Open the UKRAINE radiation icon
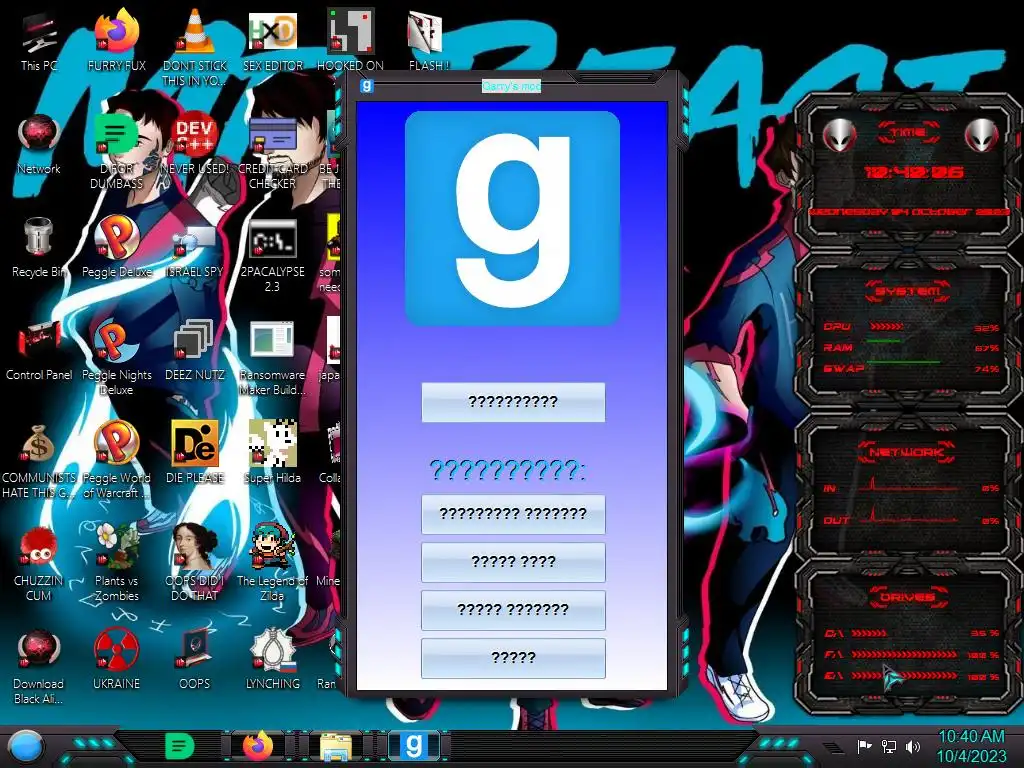Viewport: 1024px width, 768px height. point(116,660)
